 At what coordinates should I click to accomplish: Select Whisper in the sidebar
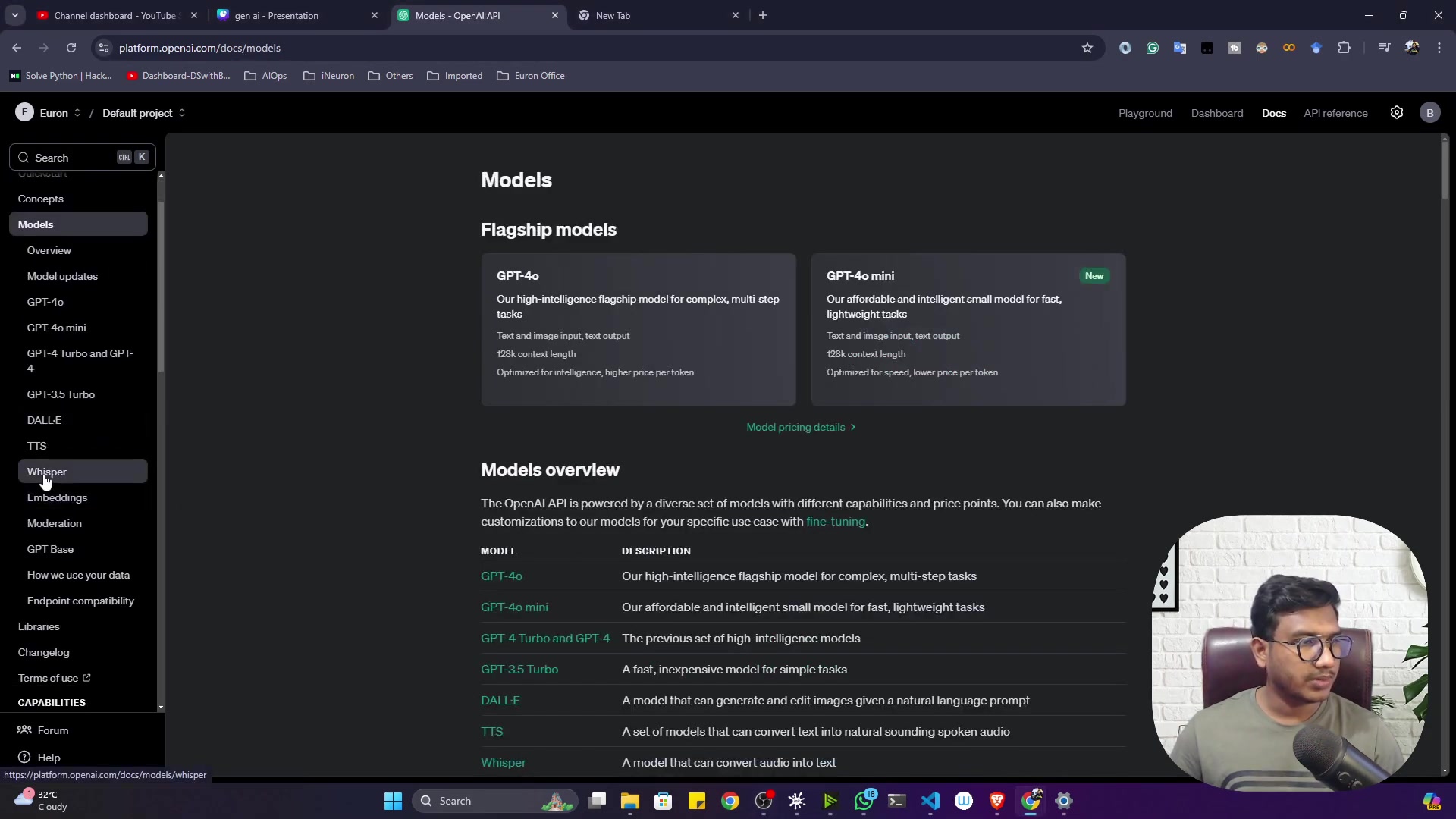(x=83, y=472)
